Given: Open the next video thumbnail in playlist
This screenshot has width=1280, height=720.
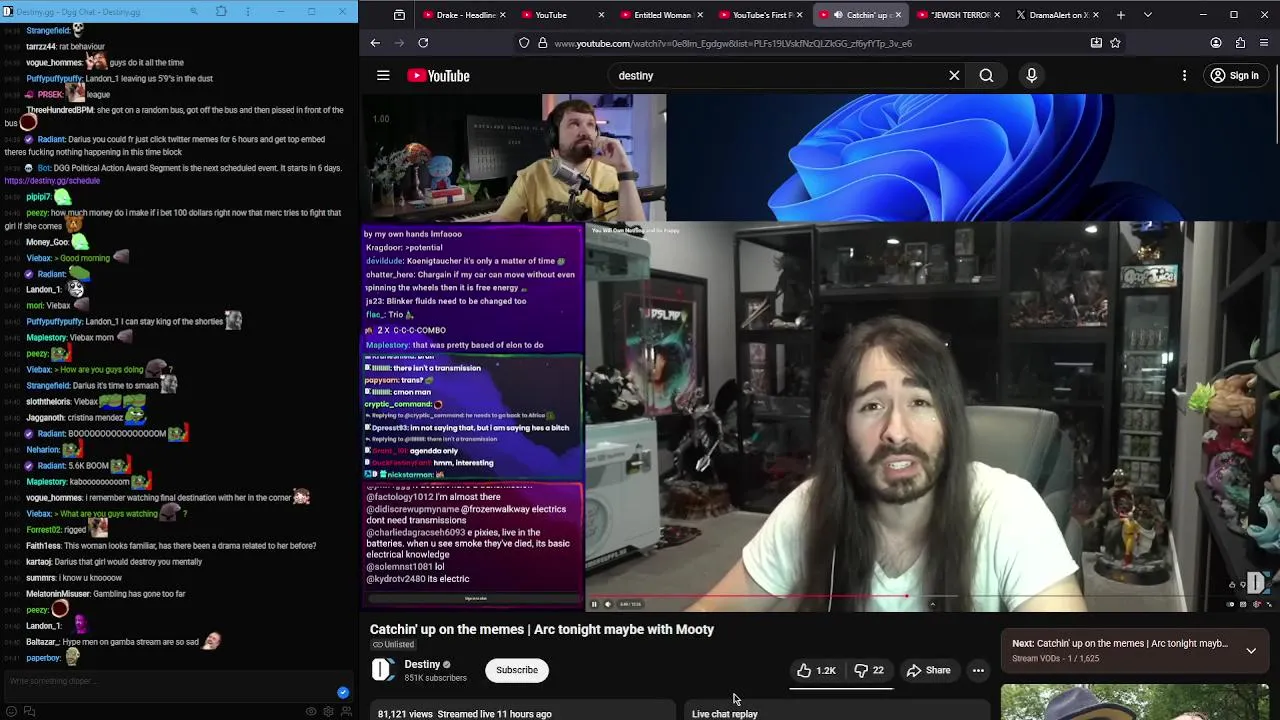Looking at the screenshot, I should [x=1135, y=702].
